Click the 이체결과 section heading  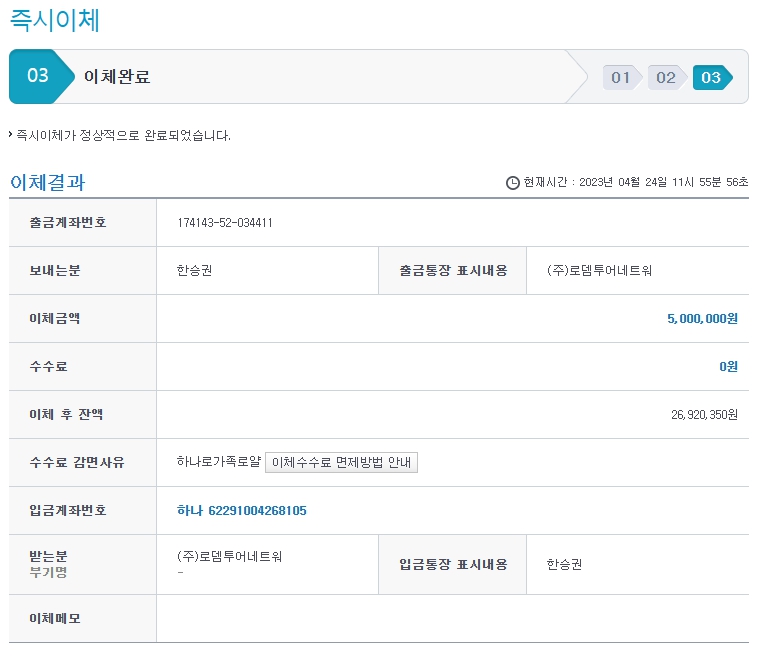pos(47,182)
